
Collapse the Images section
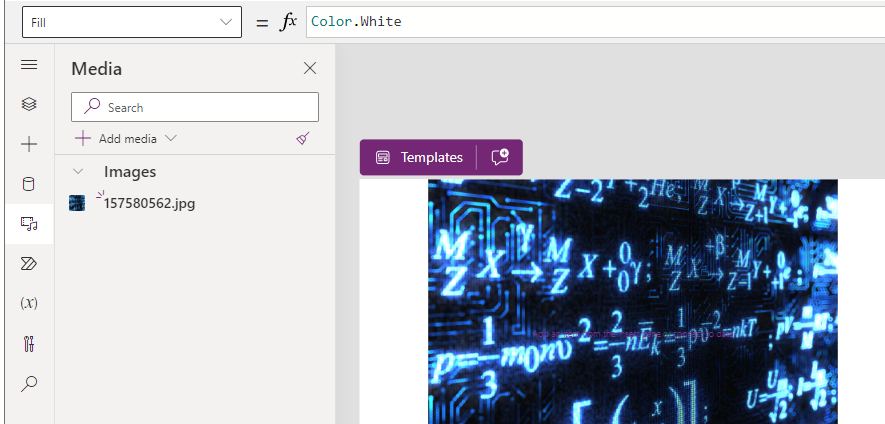78,172
